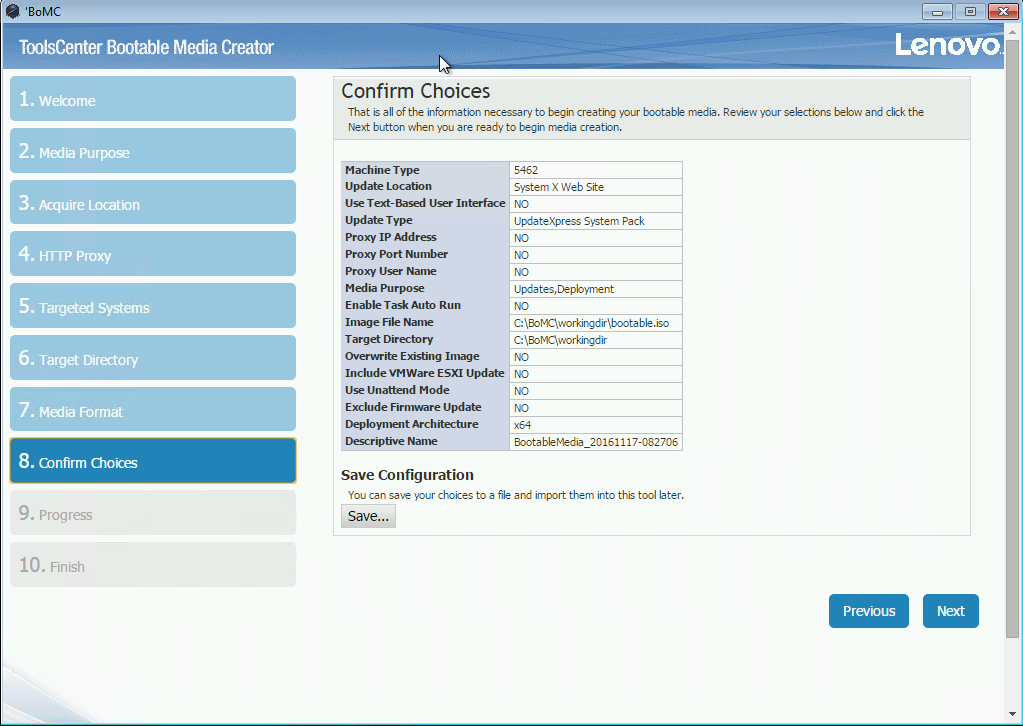This screenshot has width=1023, height=726.
Task: Click disabled step 10 Finish
Action: click(153, 565)
